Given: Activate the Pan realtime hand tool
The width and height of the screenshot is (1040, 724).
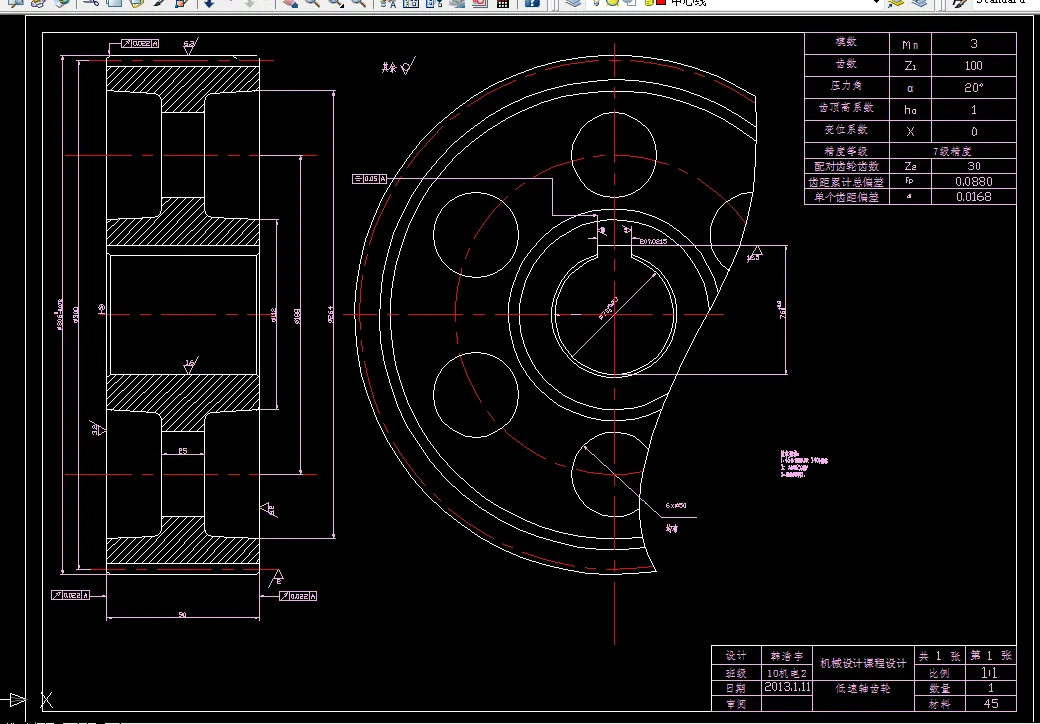Looking at the screenshot, I should (290, 3).
